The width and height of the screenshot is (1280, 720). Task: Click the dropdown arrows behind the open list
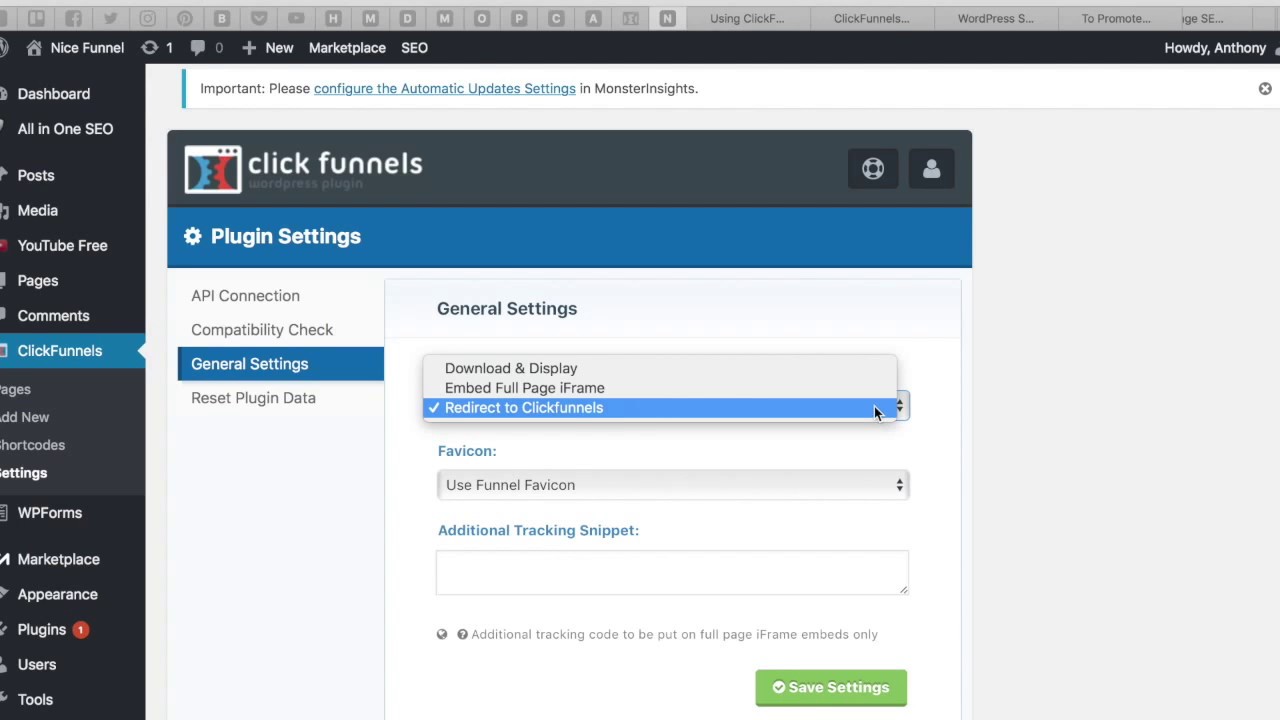[900, 406]
